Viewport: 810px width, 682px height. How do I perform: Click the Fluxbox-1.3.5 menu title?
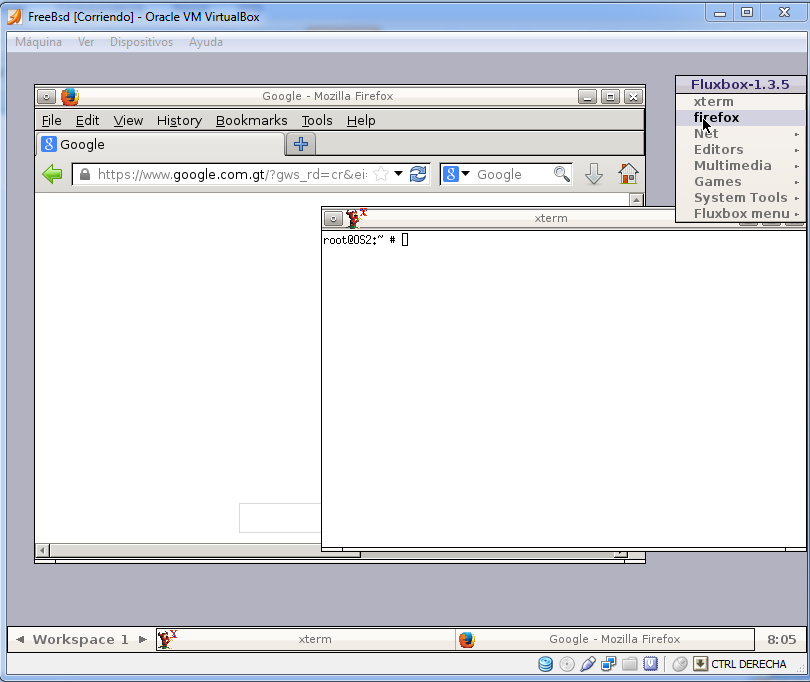point(740,85)
